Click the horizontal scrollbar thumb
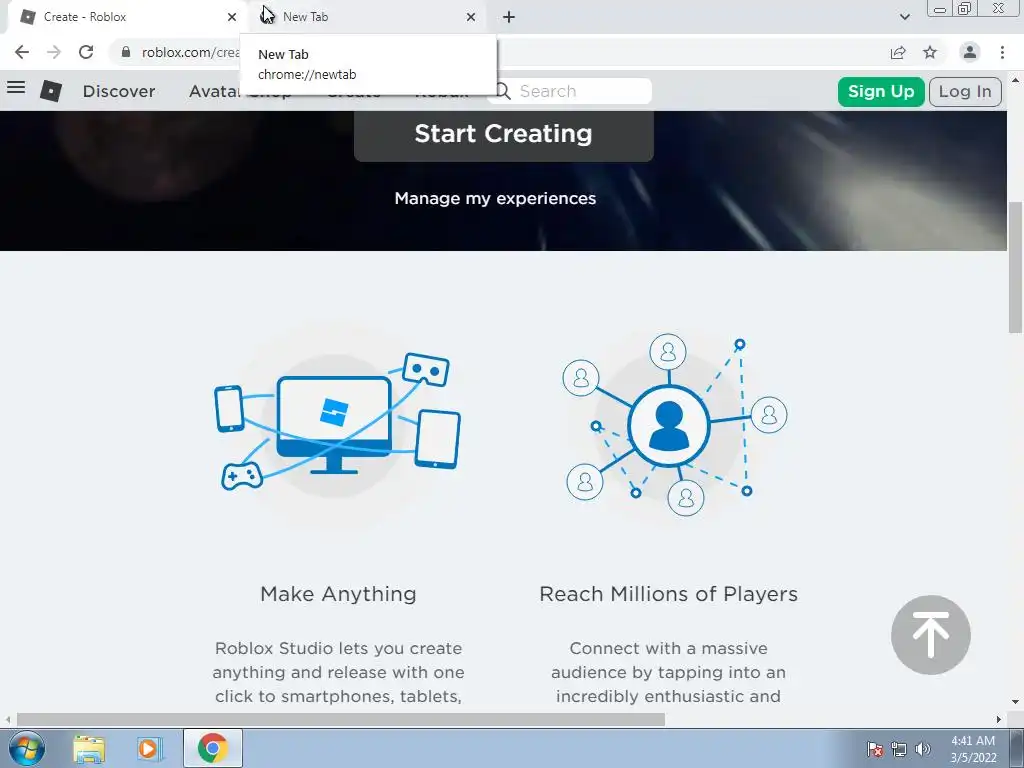 (x=341, y=719)
